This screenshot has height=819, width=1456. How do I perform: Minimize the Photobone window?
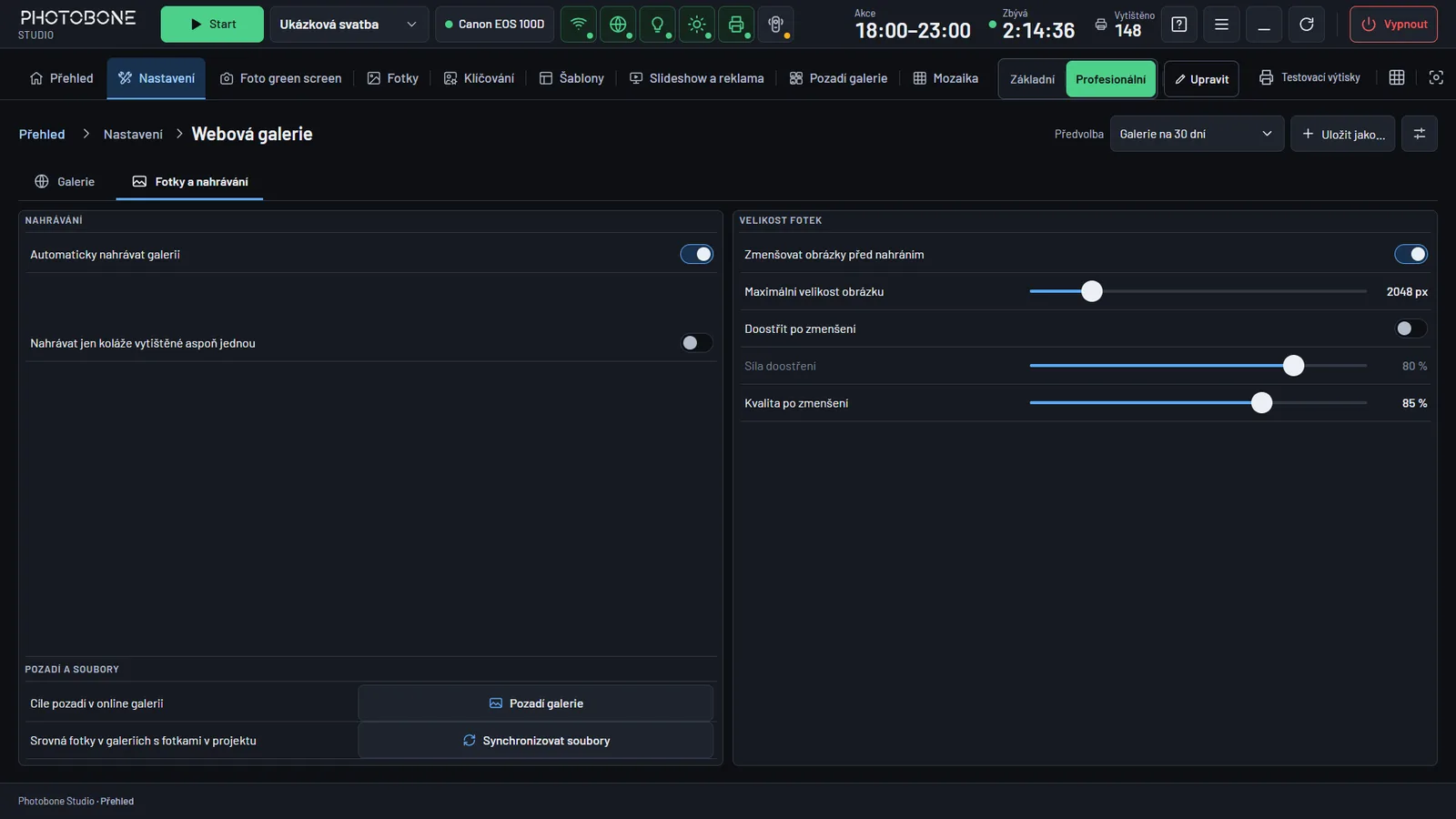[1264, 25]
